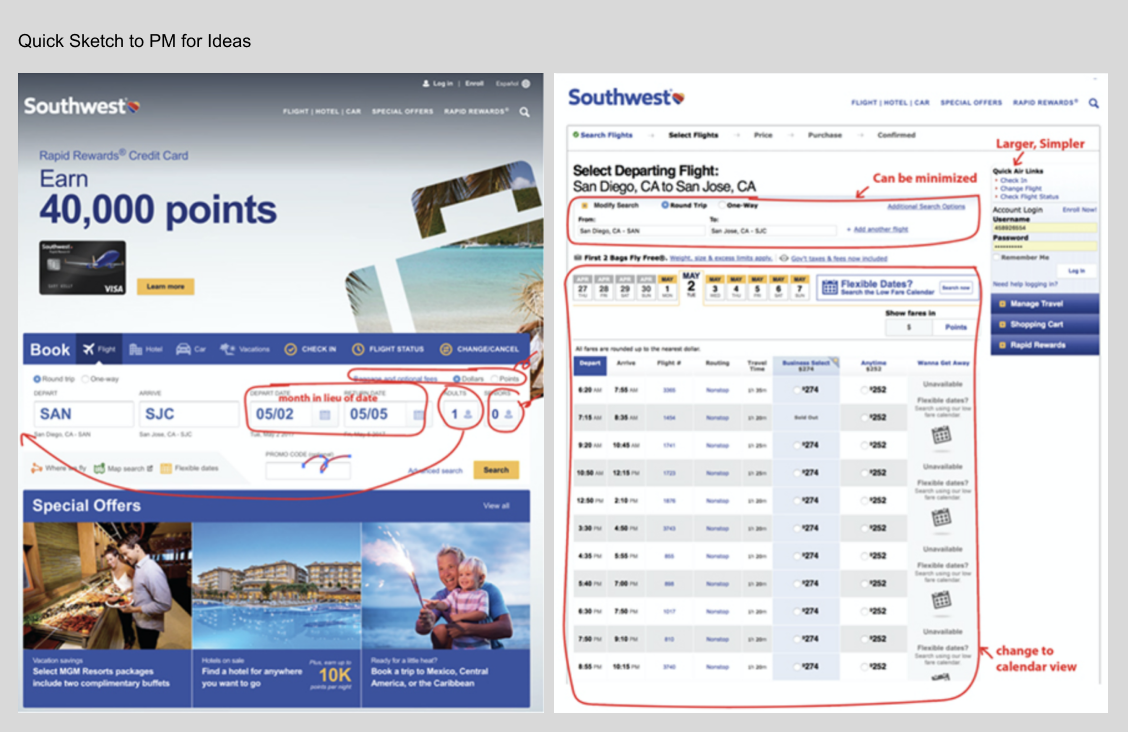The width and height of the screenshot is (1128, 732).
Task: Switch fares display to Points
Action: coord(955,327)
